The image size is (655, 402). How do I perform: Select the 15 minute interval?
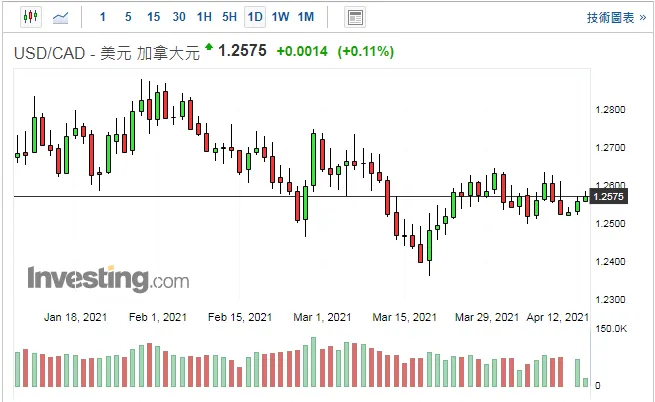[x=153, y=17]
